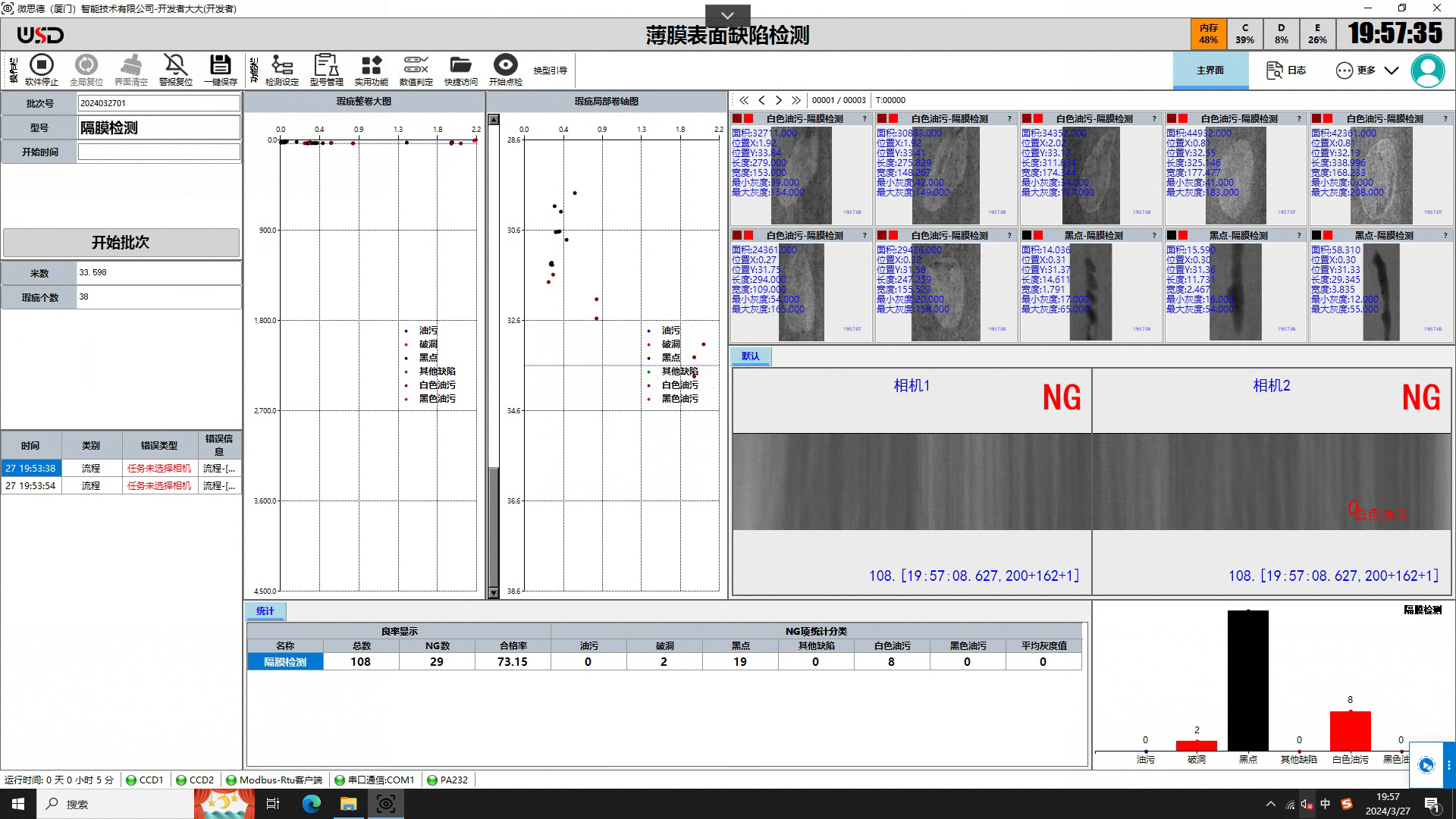Click the 软件停止 stop icon
This screenshot has height=819, width=1456.
[42, 65]
